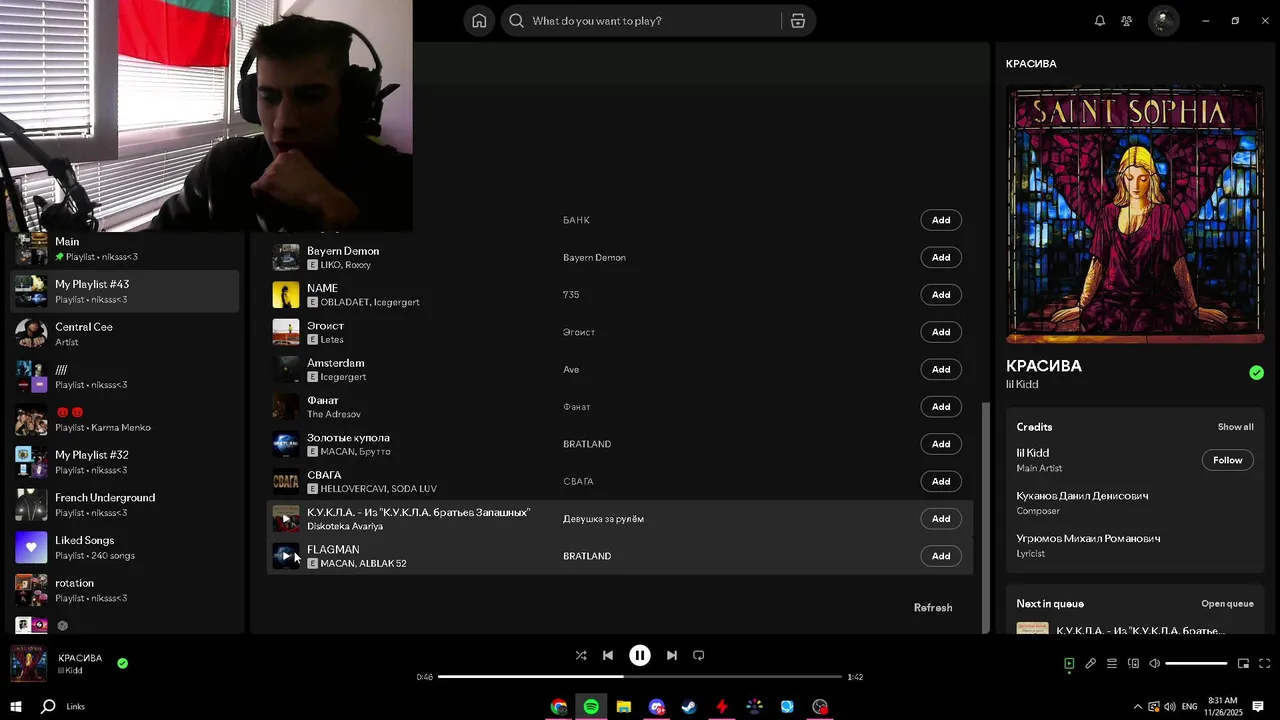The height and width of the screenshot is (720, 1280).
Task: Pause the current song
Action: pos(640,656)
